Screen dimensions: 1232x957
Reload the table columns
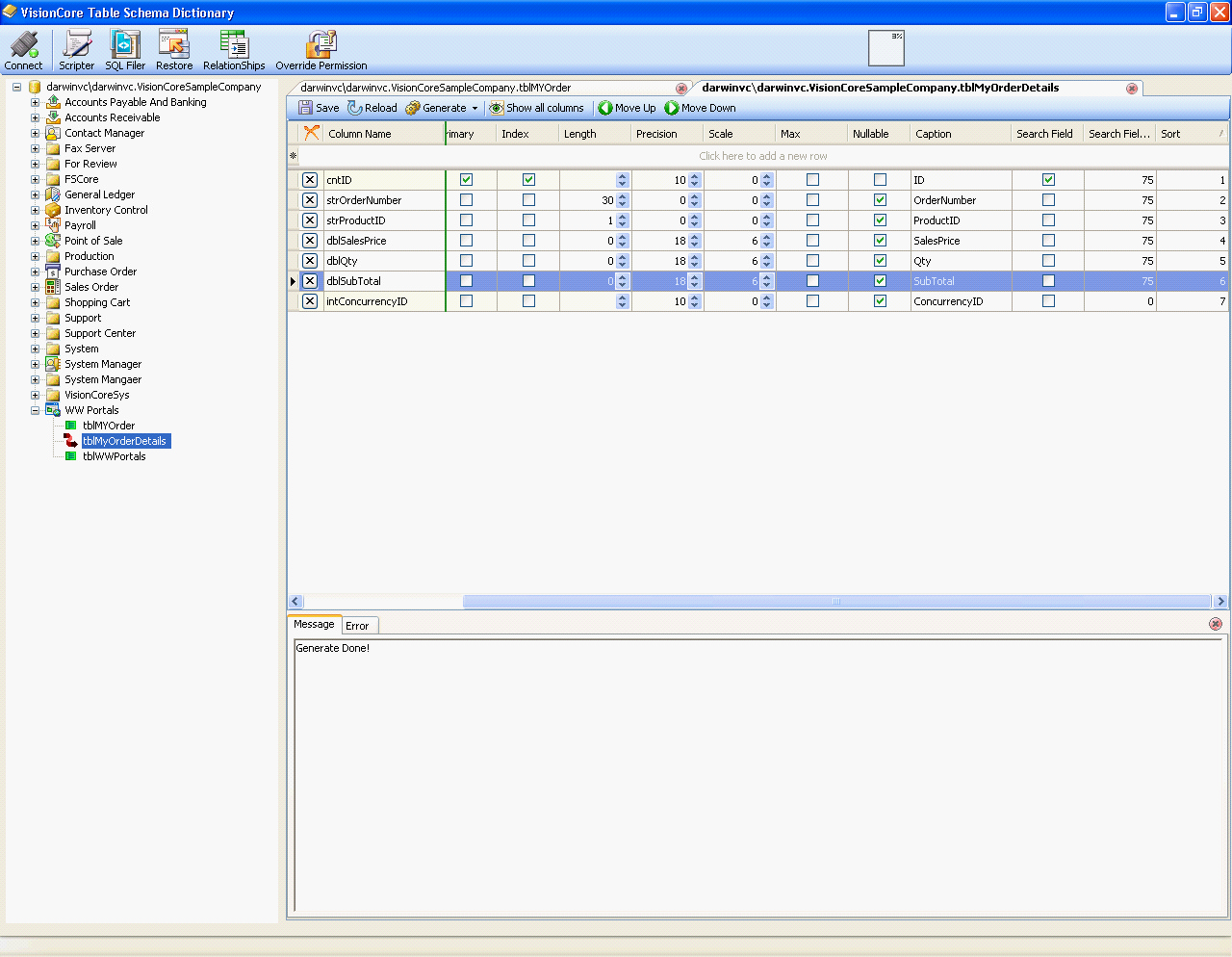coord(372,108)
